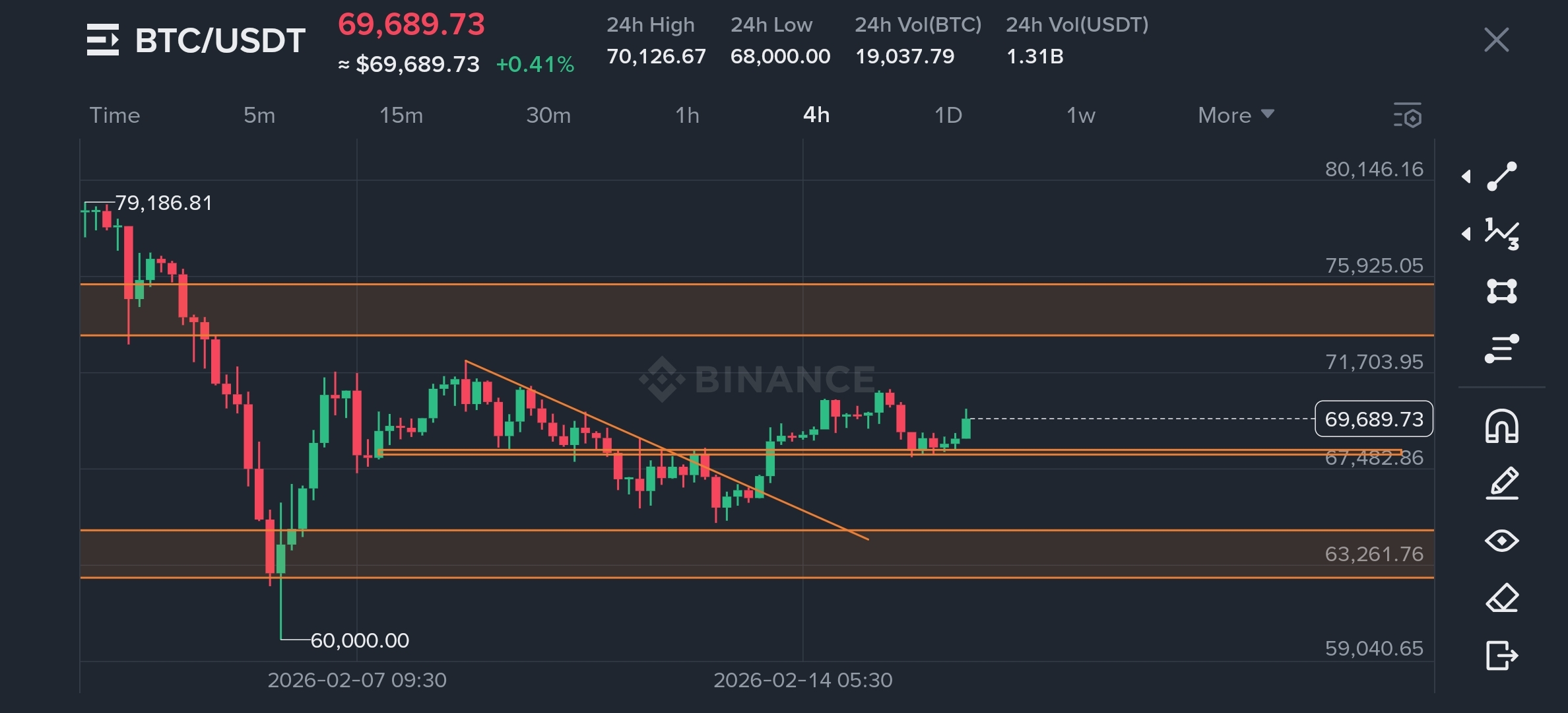Switch to the 15m timeframe
The width and height of the screenshot is (1568, 713).
401,116
